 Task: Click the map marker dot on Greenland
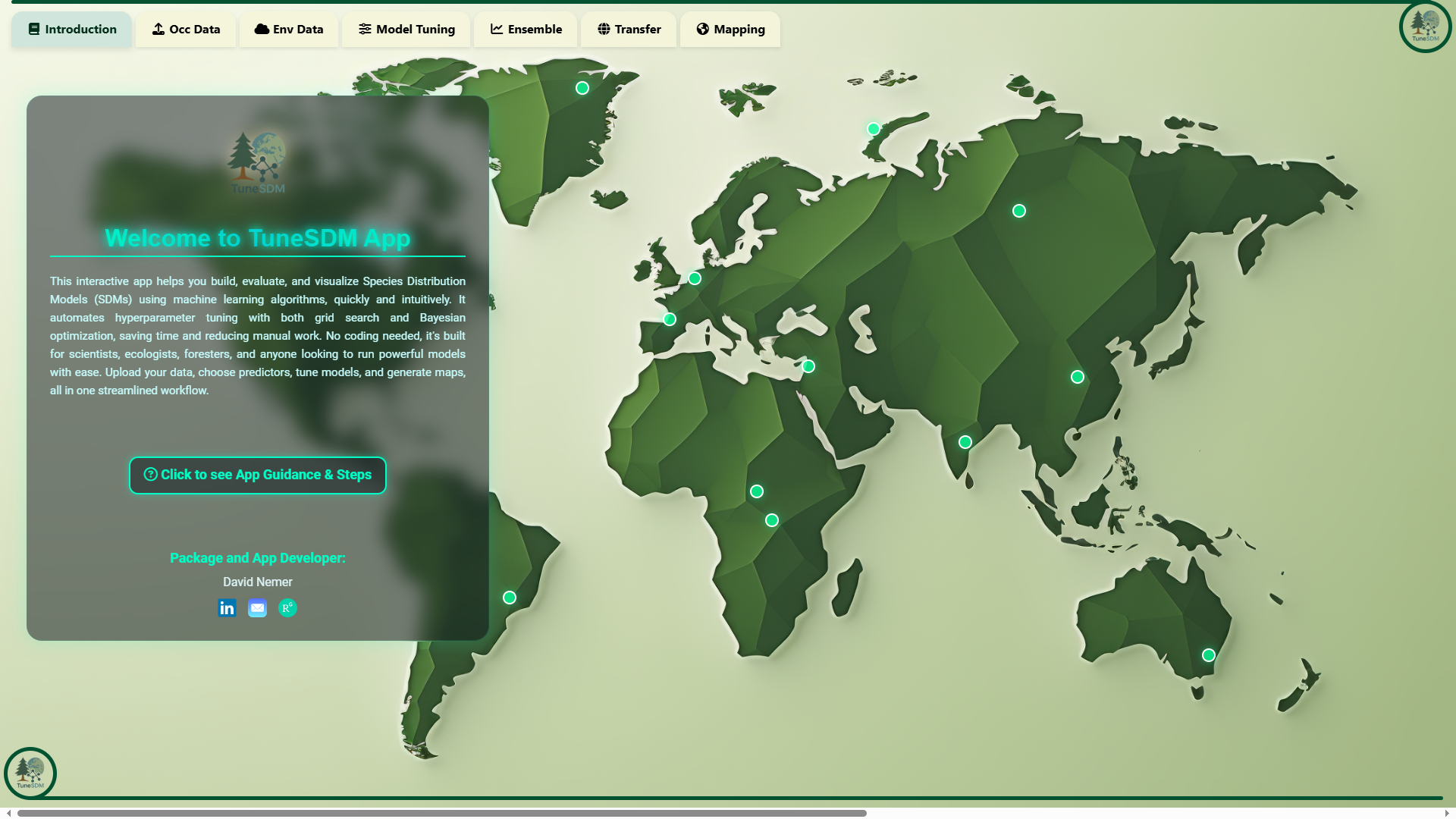coord(582,88)
